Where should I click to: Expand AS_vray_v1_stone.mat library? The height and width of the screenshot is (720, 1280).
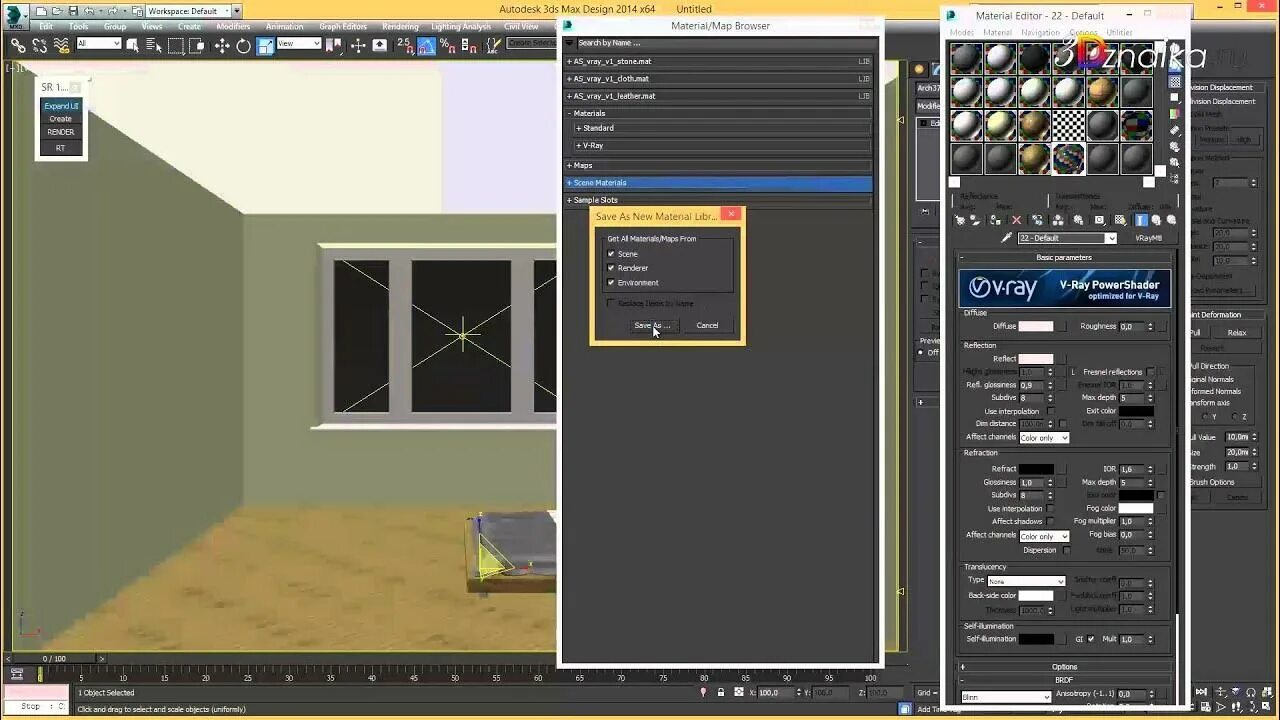pos(718,61)
